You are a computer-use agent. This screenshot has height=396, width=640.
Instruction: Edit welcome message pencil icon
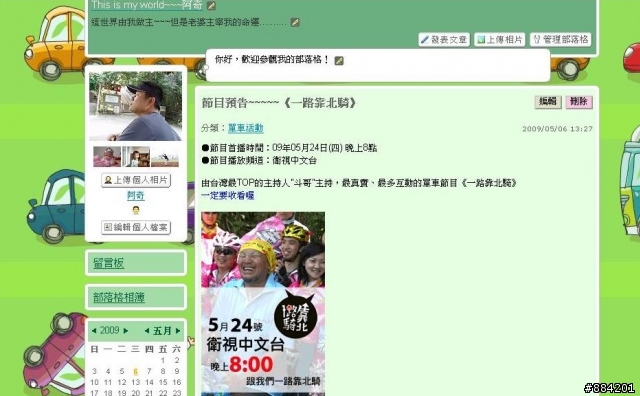click(x=339, y=61)
